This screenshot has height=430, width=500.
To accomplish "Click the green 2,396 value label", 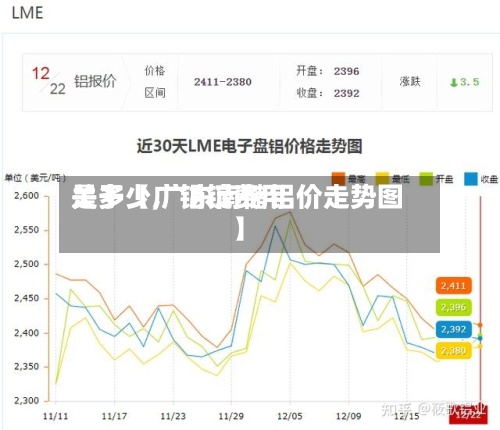I will [453, 307].
